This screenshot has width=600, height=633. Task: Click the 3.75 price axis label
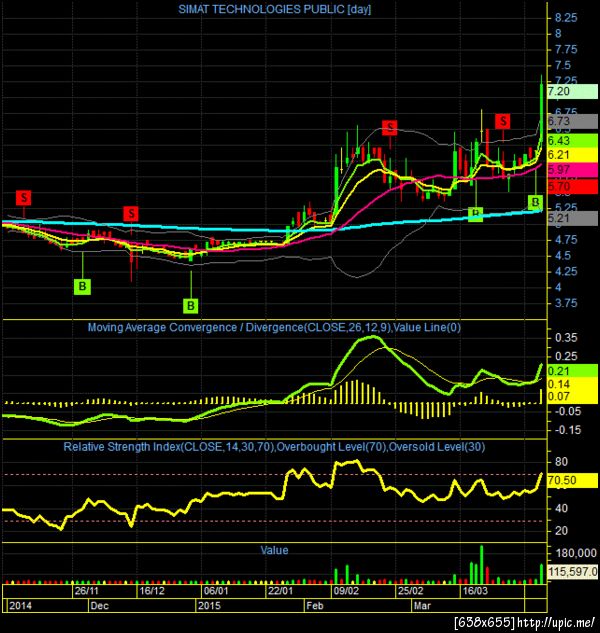[x=566, y=303]
